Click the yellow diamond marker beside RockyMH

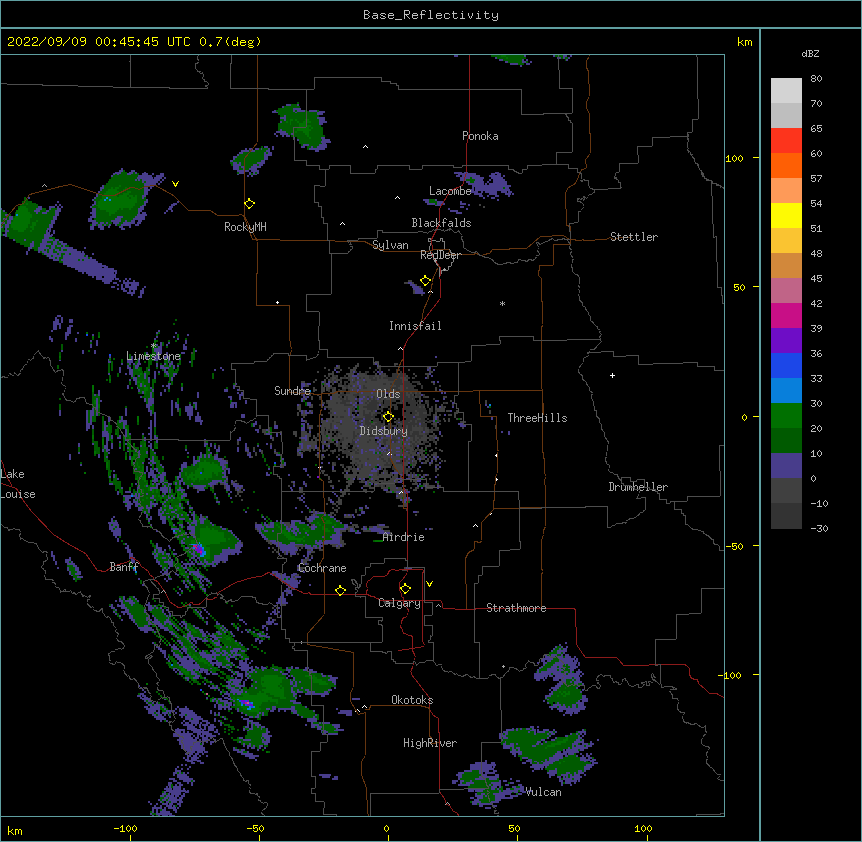pyautogui.click(x=249, y=204)
